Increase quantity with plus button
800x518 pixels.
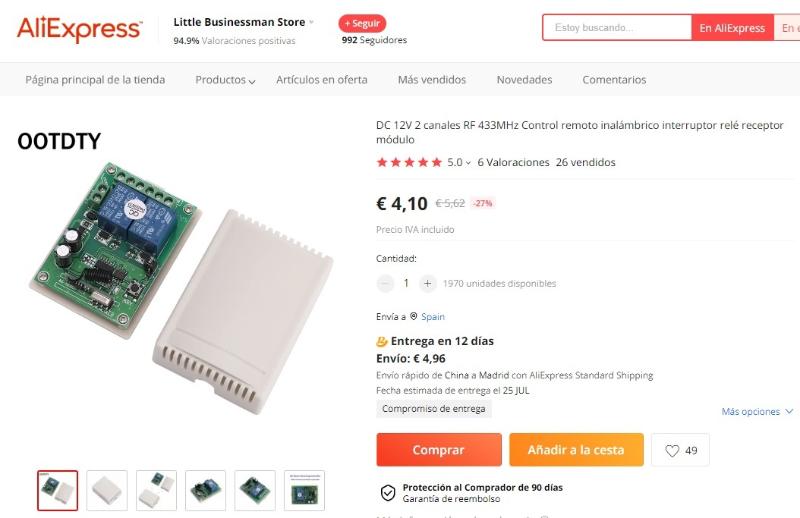pyautogui.click(x=428, y=283)
